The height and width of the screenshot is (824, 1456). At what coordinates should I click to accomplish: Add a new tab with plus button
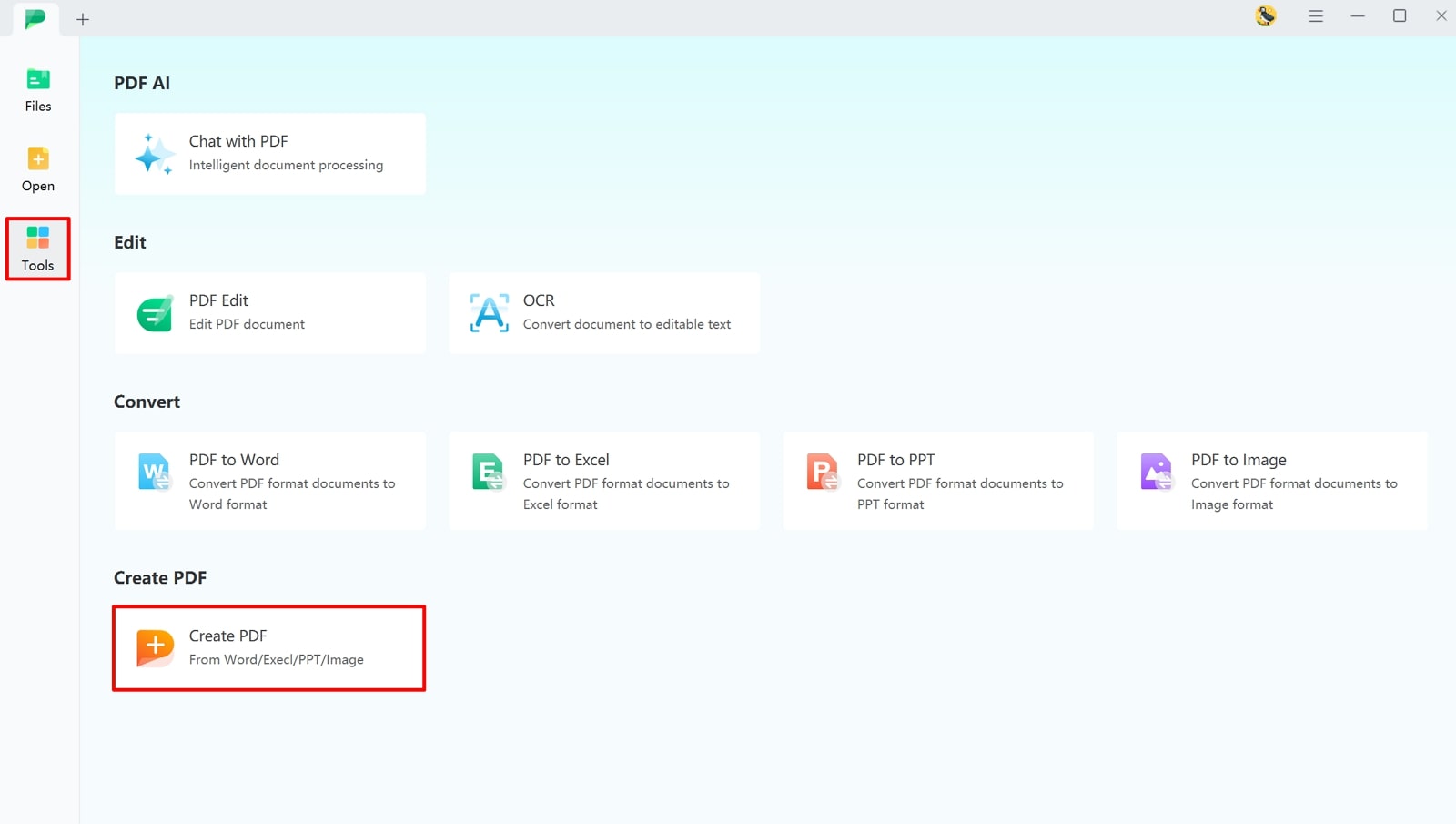(x=83, y=19)
